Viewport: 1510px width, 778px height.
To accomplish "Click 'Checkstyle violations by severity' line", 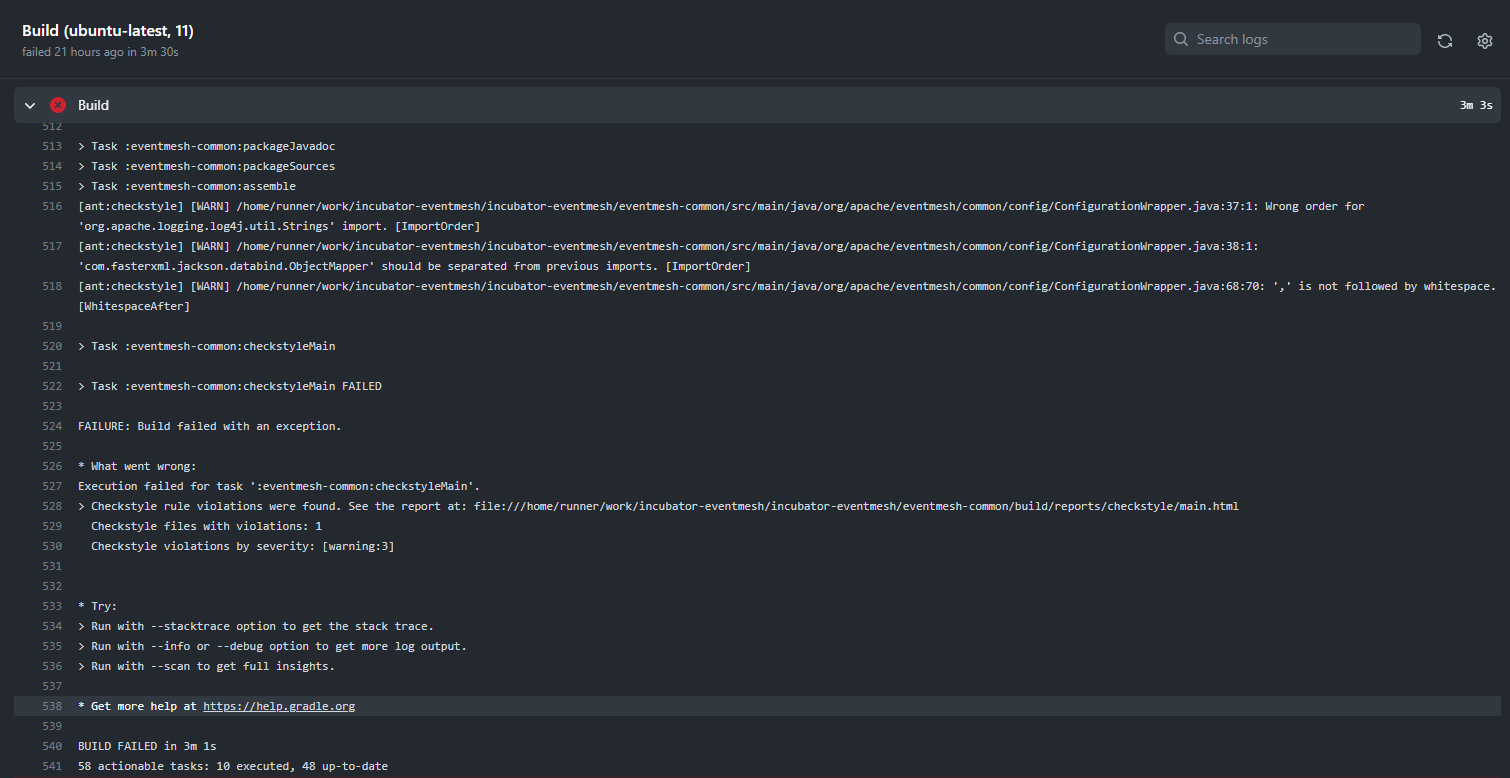I will (242, 546).
